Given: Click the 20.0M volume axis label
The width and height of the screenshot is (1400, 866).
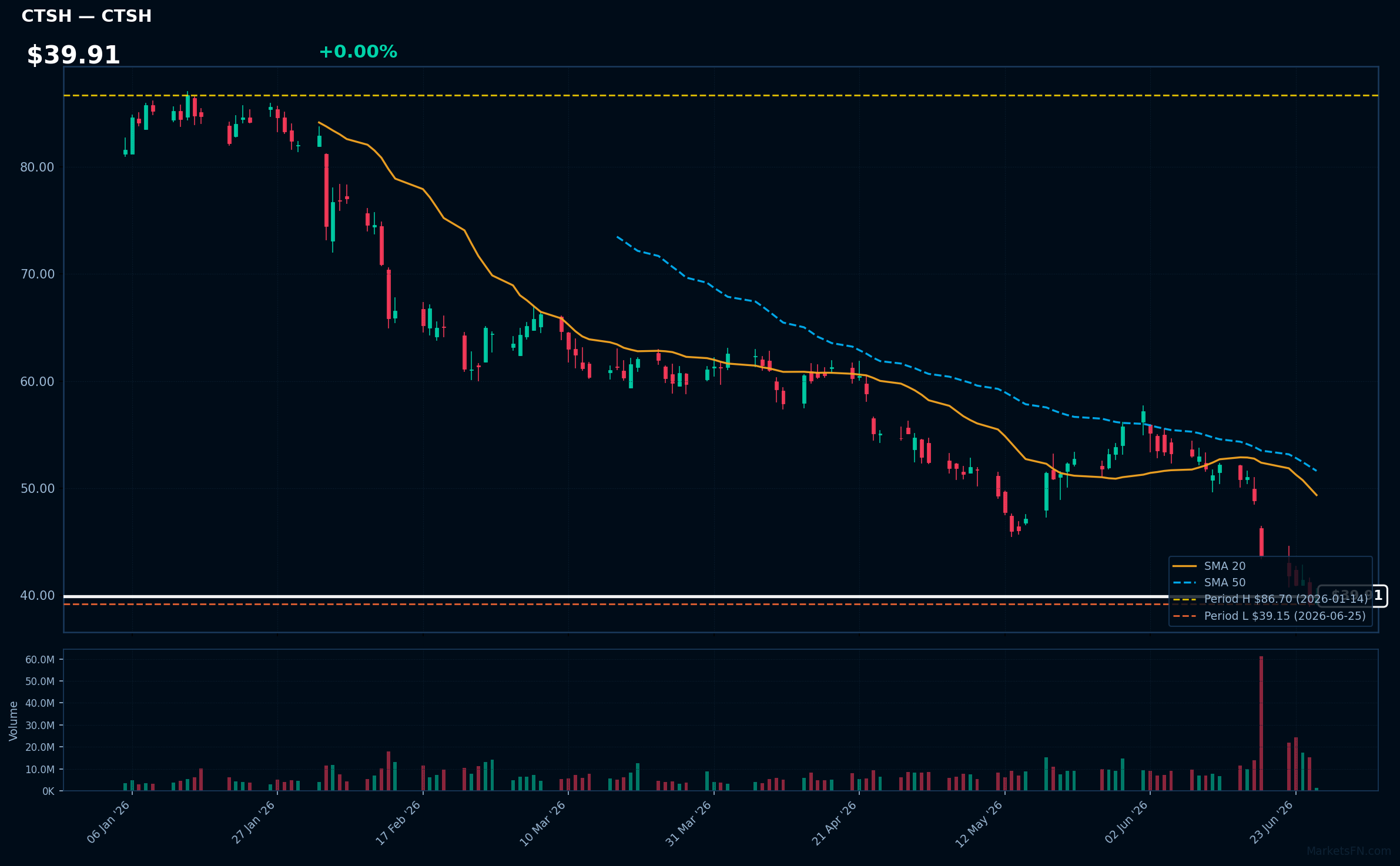Looking at the screenshot, I should 40,747.
